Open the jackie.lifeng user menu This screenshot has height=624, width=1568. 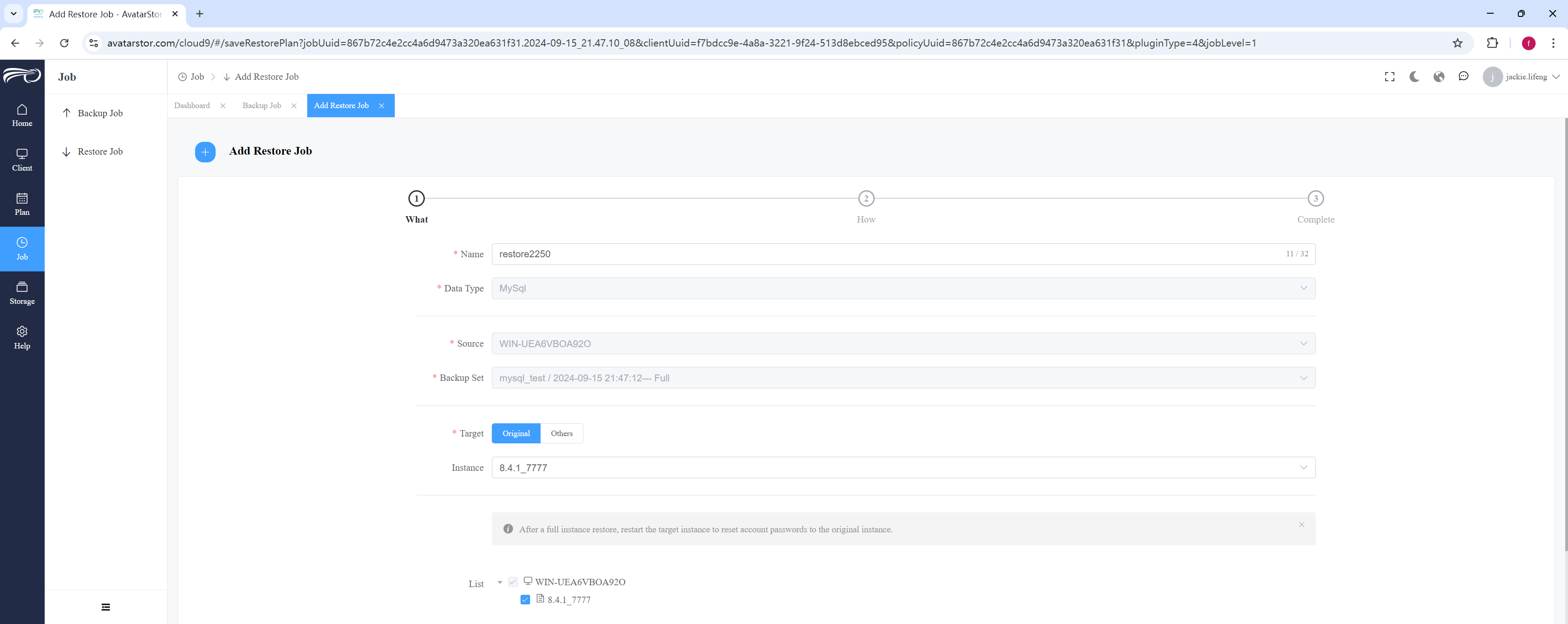1521,77
